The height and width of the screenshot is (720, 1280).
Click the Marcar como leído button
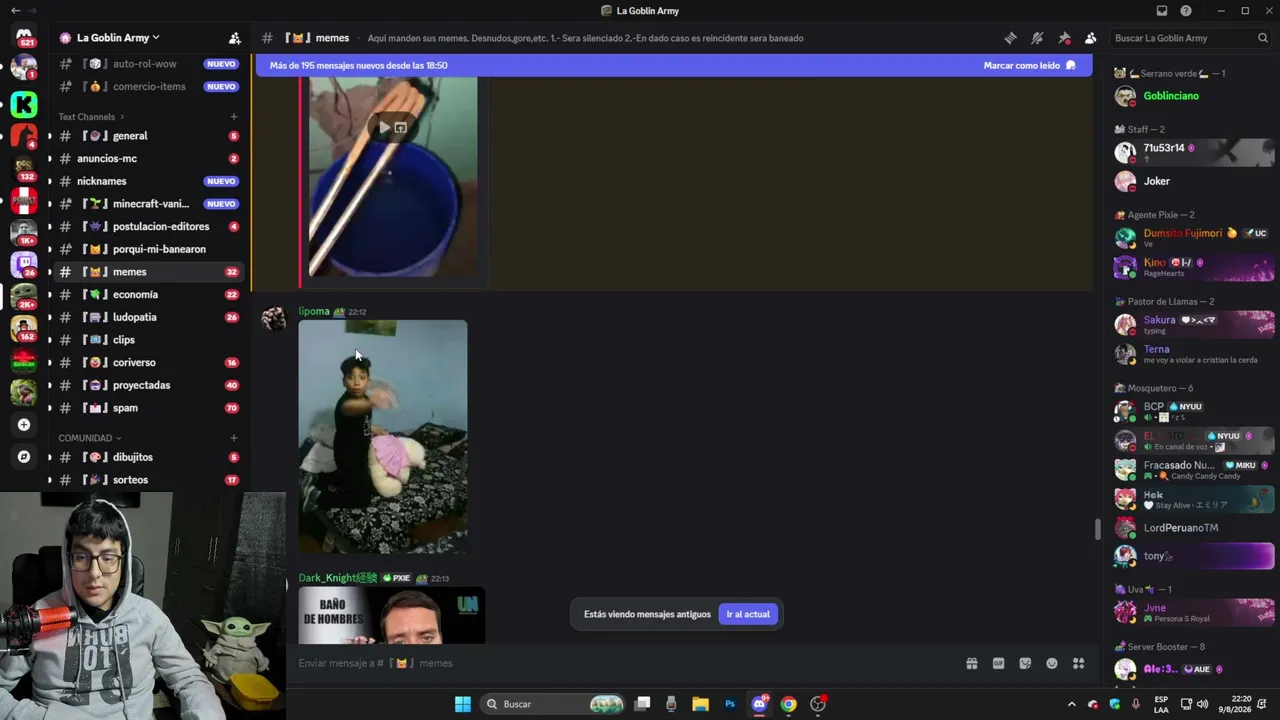click(1029, 65)
